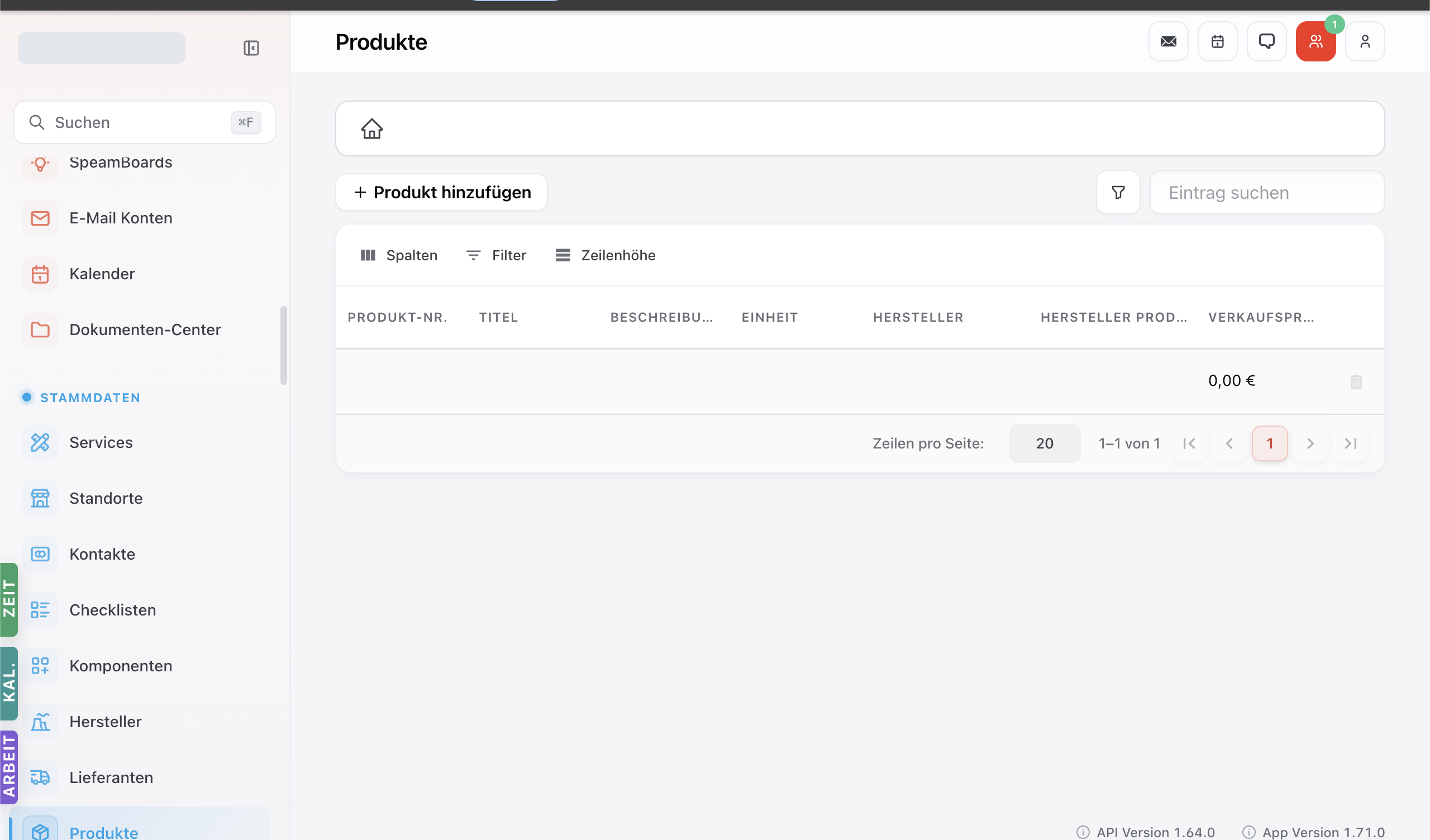Open the Spalten column chooser
This screenshot has height=840, width=1430.
[x=399, y=255]
